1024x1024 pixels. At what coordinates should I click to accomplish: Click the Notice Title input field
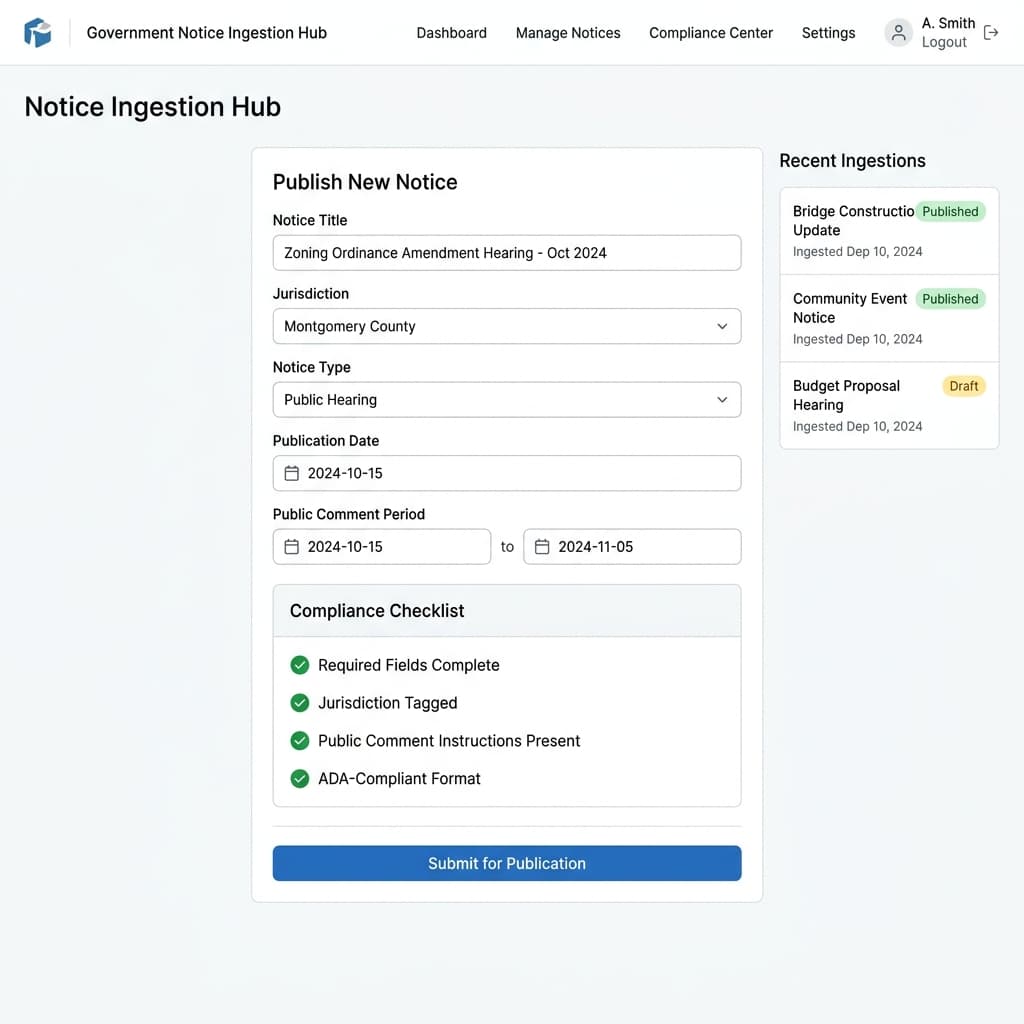coord(506,252)
